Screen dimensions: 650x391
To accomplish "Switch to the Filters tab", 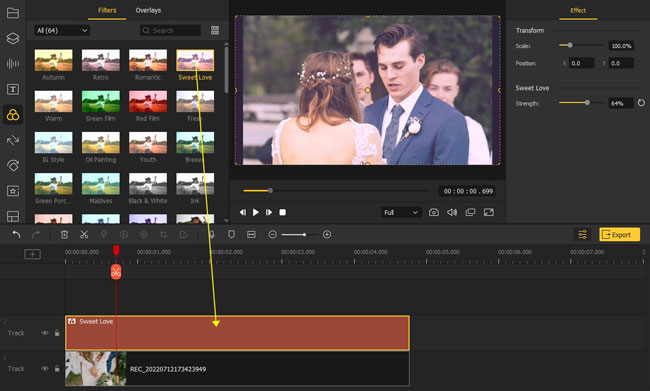I will (x=107, y=10).
